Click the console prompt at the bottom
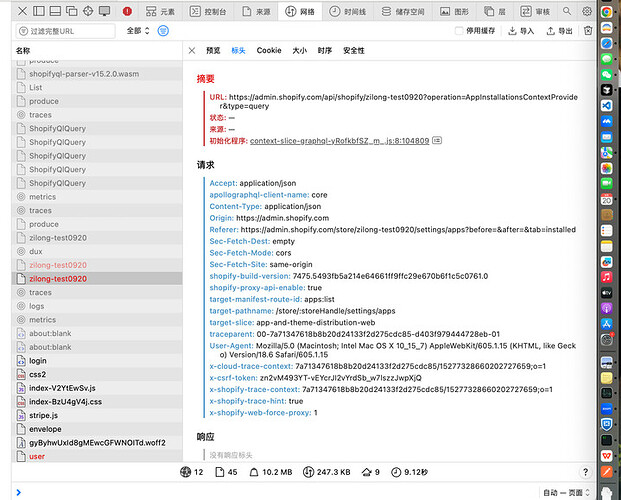This screenshot has width=621, height=500. coord(277,492)
